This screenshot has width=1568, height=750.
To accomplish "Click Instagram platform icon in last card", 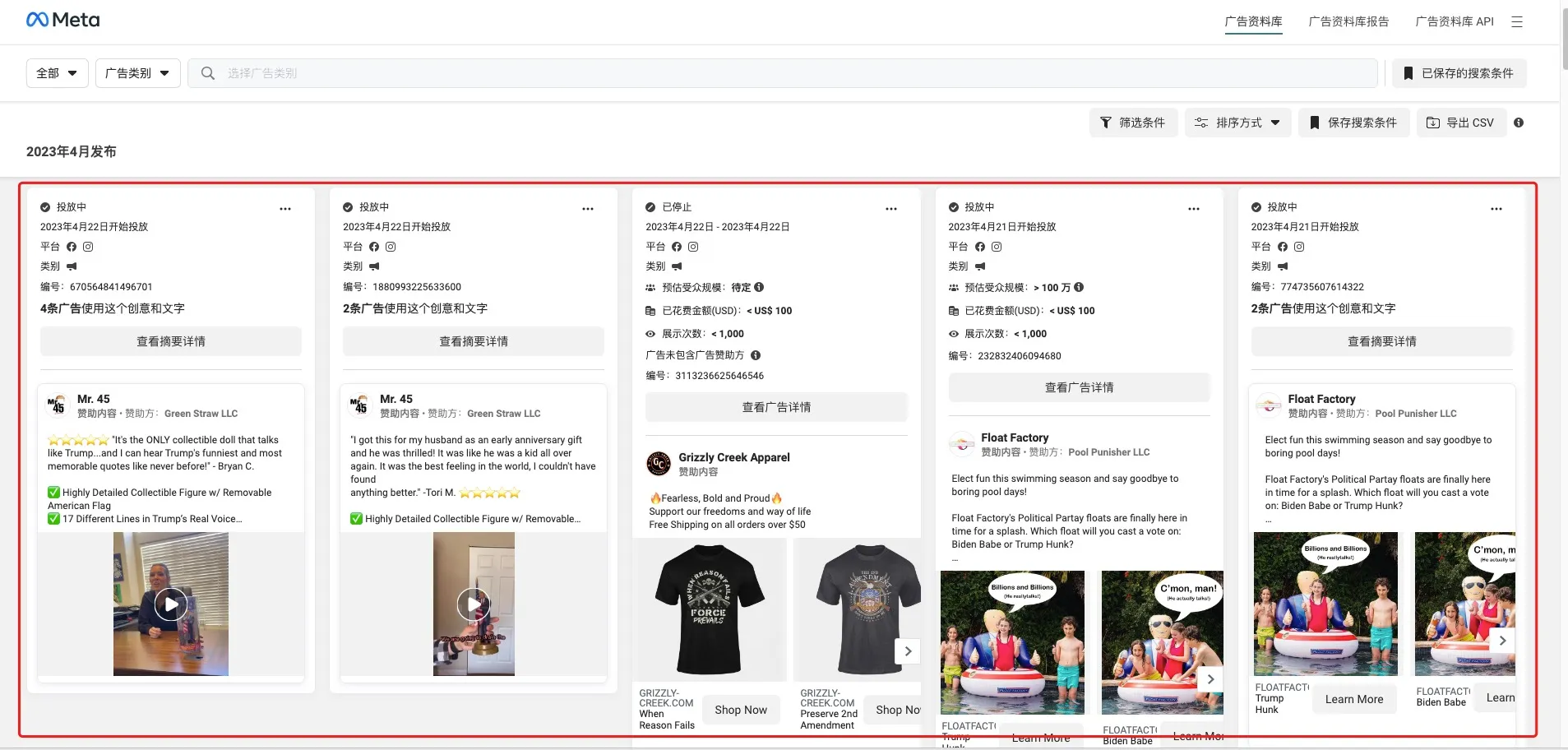I will pyautogui.click(x=1299, y=247).
